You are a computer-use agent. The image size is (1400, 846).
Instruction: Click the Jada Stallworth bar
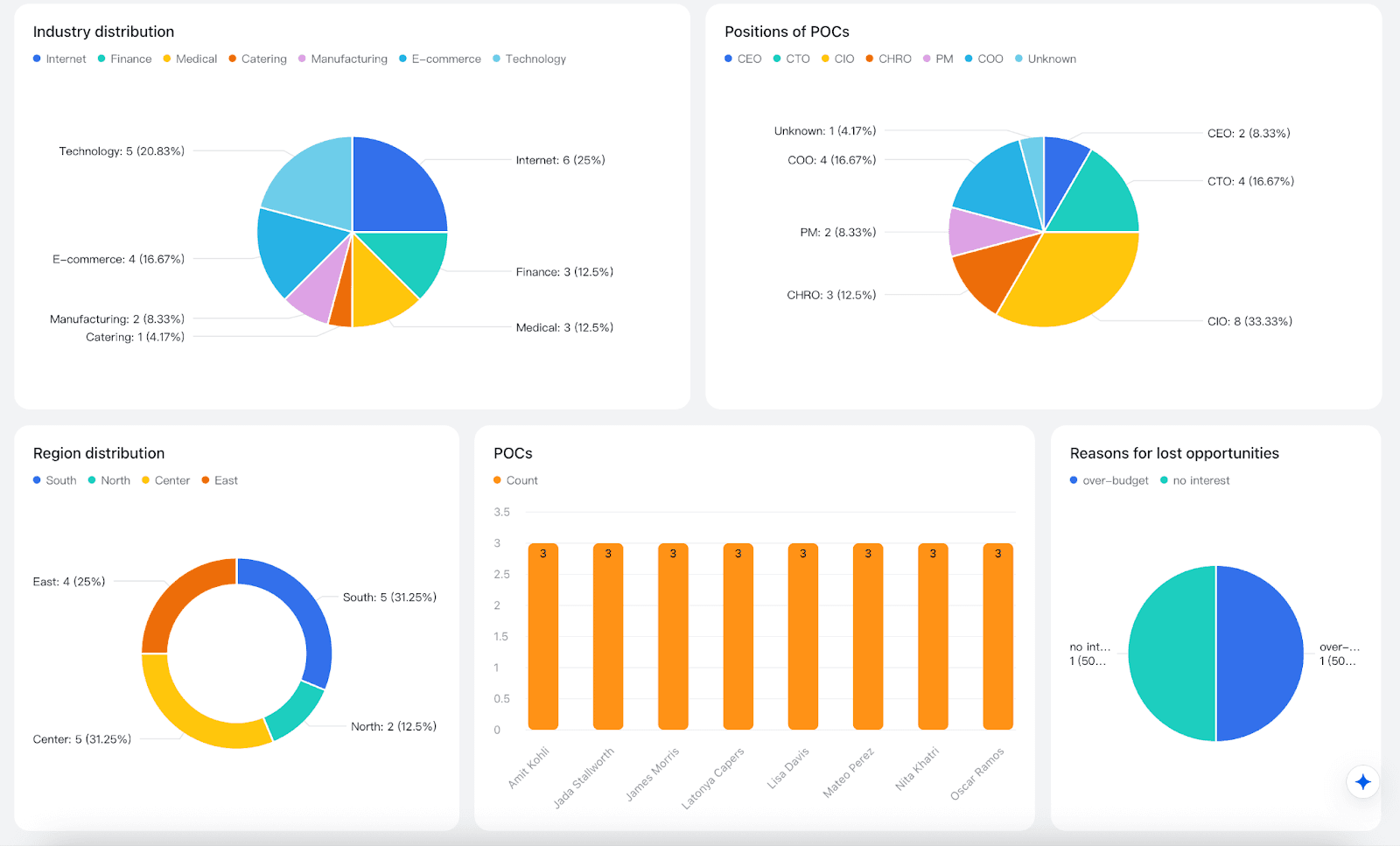(608, 636)
